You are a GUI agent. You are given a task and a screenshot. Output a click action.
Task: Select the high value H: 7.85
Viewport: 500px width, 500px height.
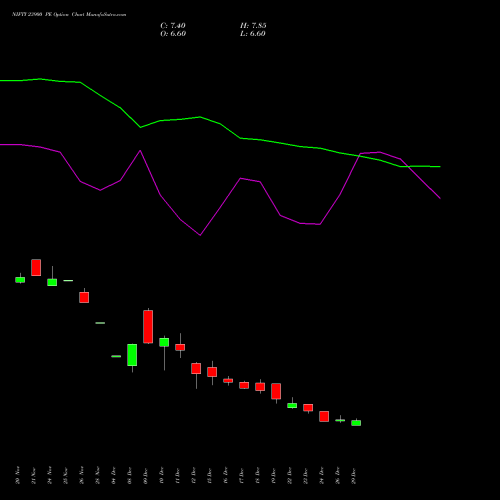click(x=253, y=26)
